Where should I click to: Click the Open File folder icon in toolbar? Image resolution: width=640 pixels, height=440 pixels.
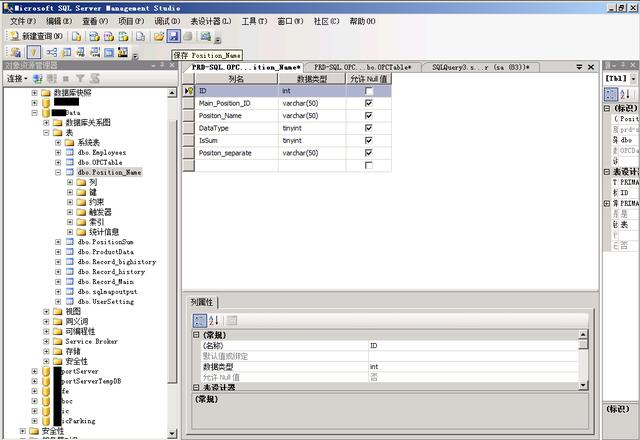click(158, 36)
